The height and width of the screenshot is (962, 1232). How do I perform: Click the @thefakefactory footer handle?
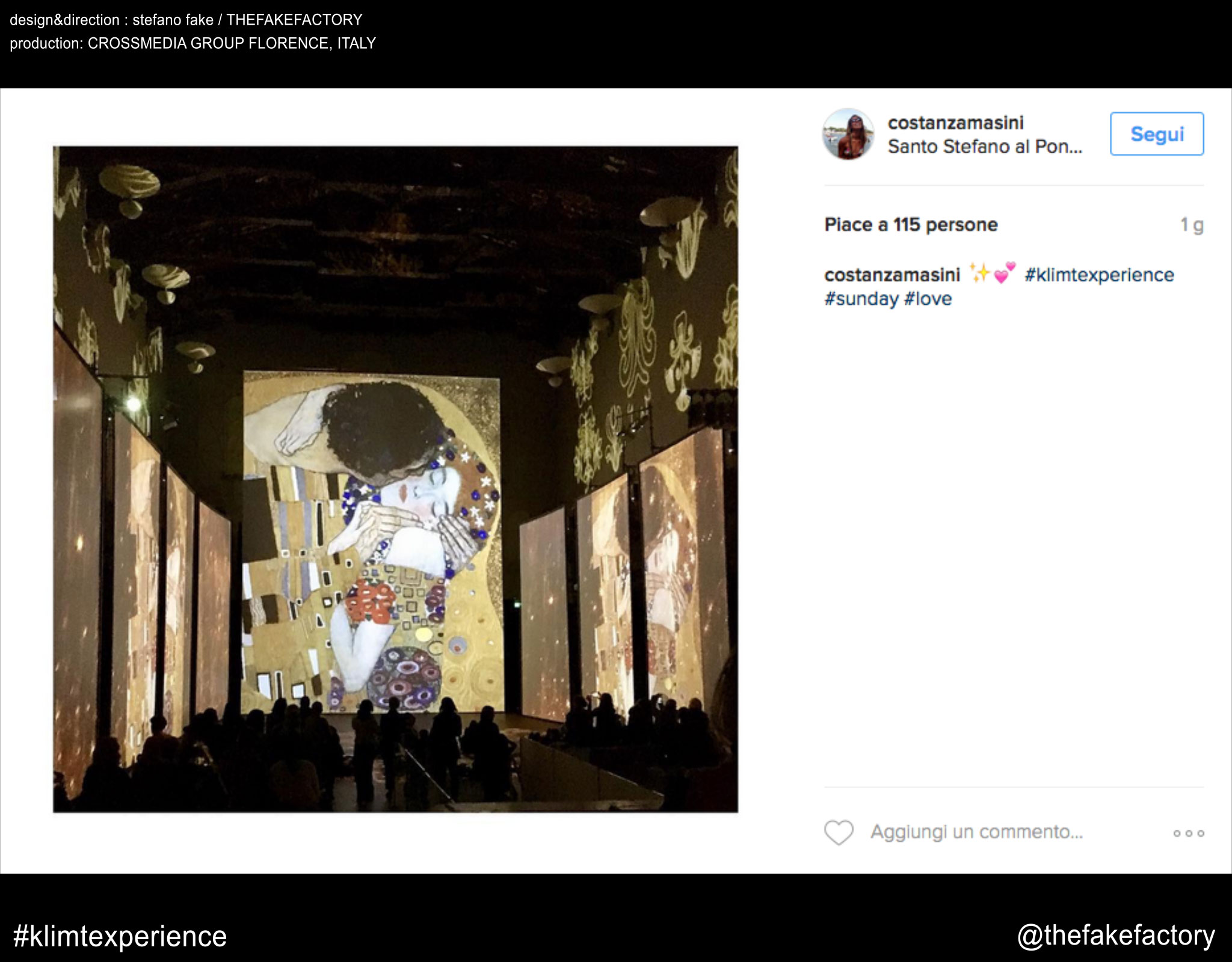pos(1116,936)
